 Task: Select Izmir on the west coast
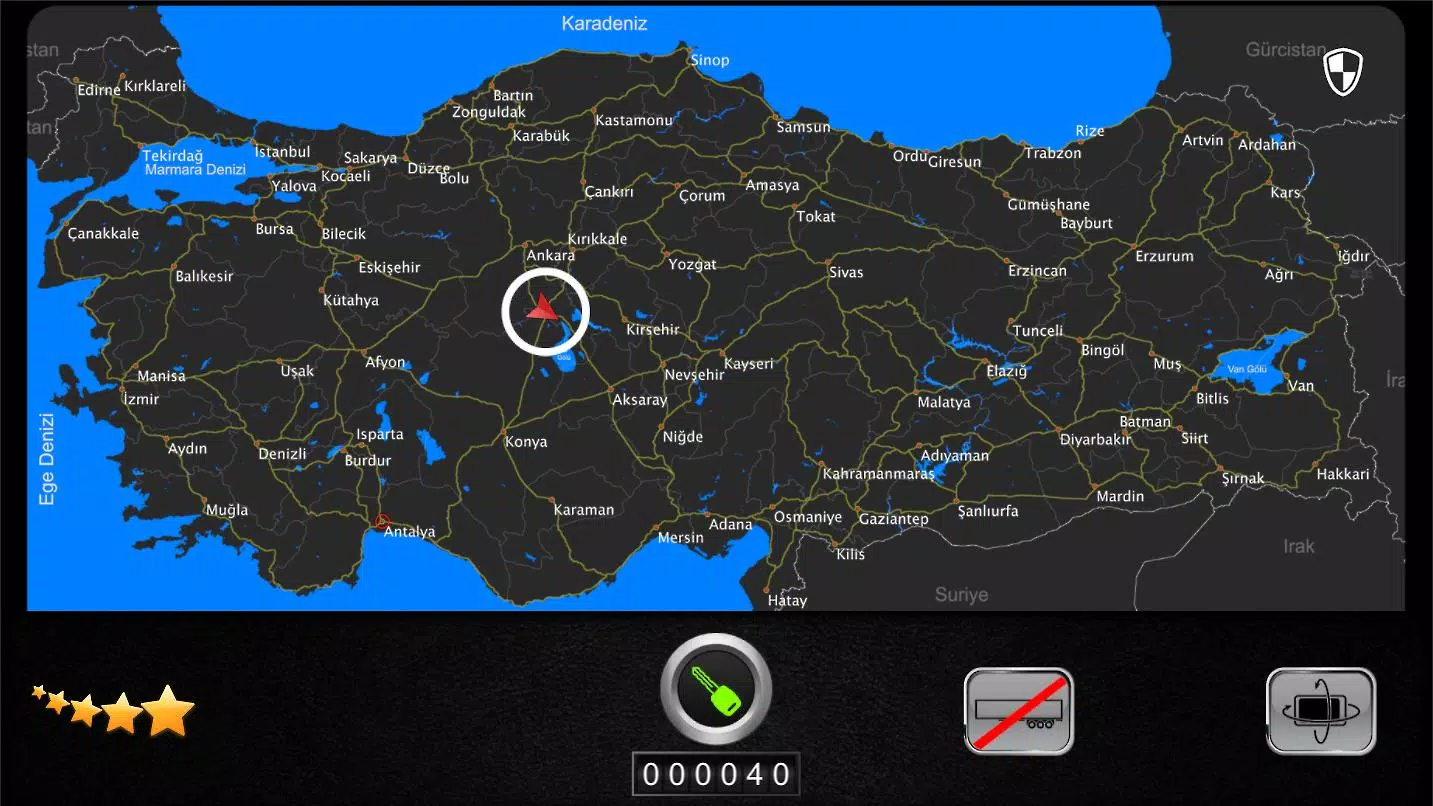click(140, 399)
